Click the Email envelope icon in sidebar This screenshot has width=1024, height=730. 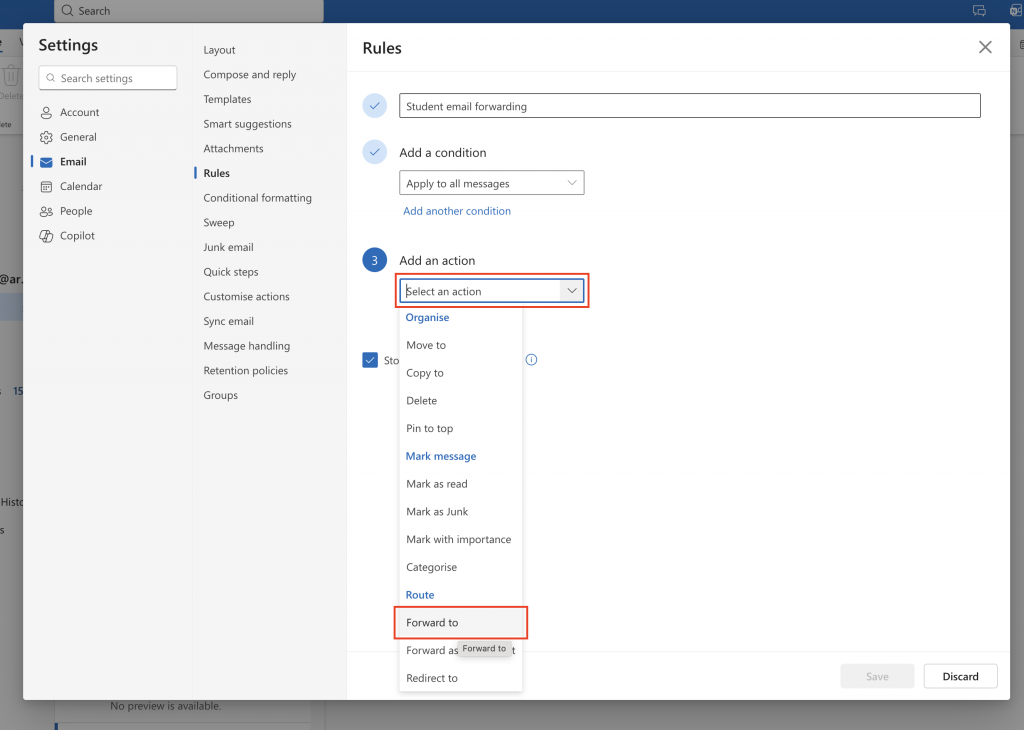[47, 161]
